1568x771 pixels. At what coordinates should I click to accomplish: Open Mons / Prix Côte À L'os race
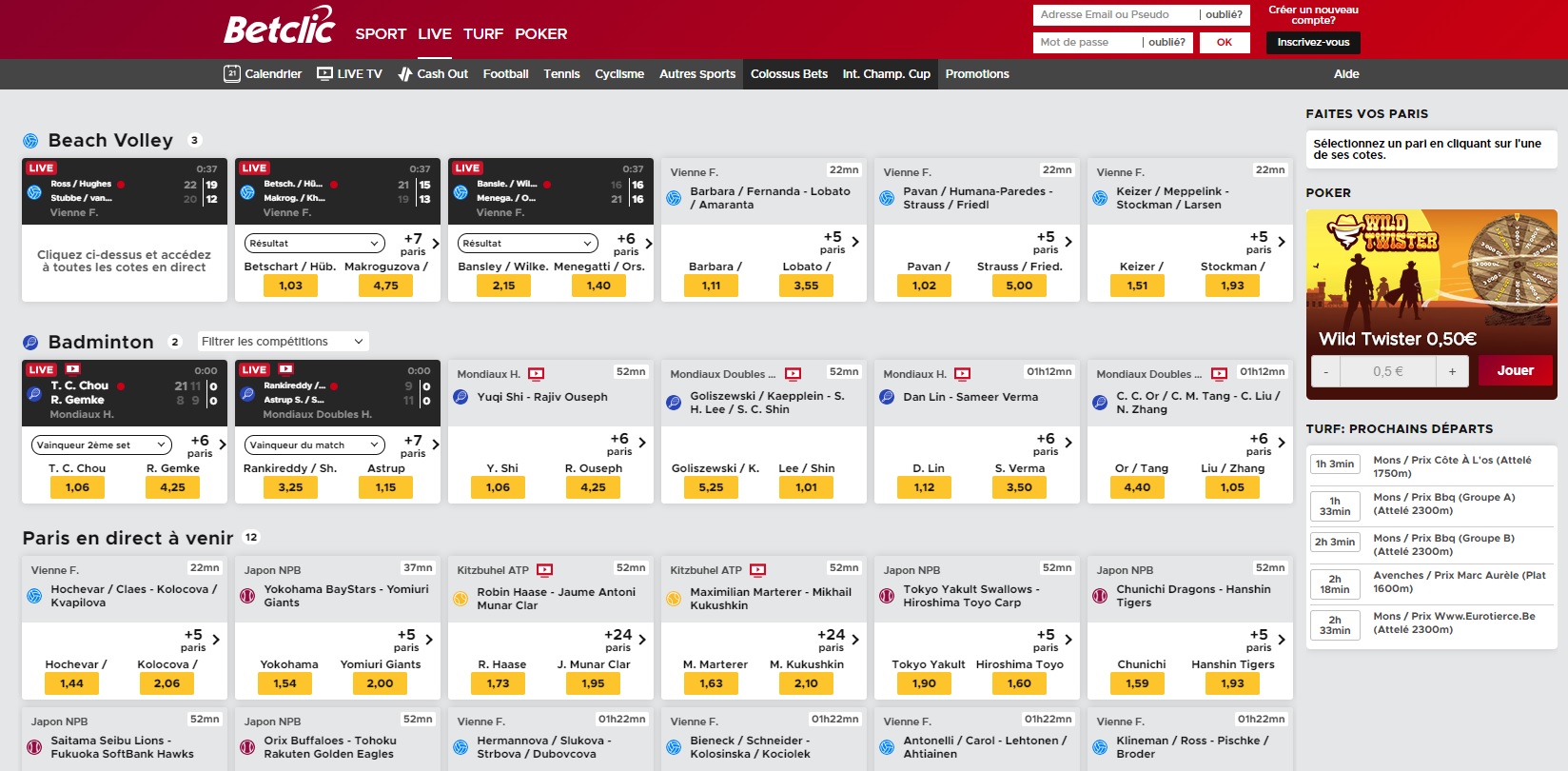click(x=1431, y=466)
